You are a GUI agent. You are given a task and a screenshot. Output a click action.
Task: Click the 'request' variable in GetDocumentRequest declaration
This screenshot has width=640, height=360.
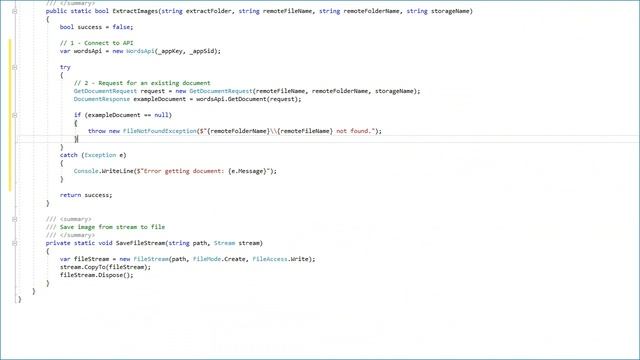(x=153, y=91)
